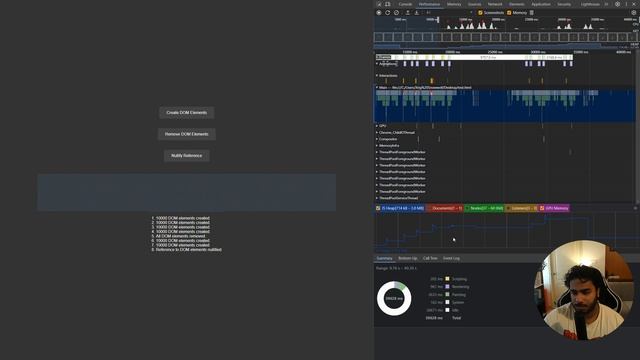
Task: Open the Sources tab
Action: click(474, 4)
